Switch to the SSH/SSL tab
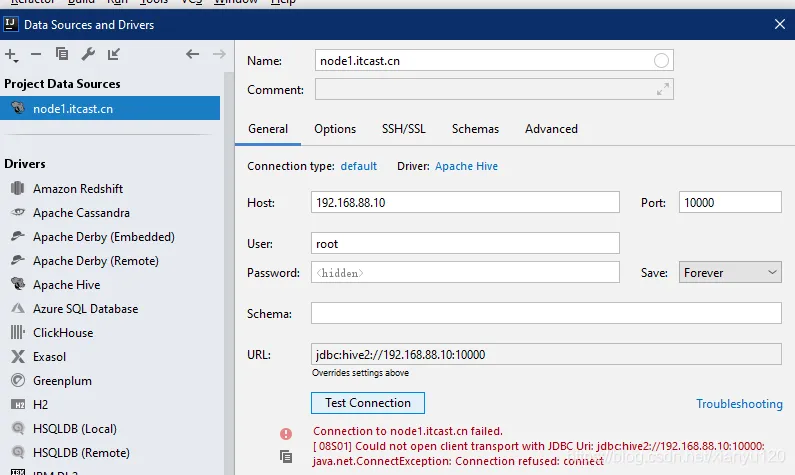Viewport: 795px width, 475px height. click(x=404, y=129)
